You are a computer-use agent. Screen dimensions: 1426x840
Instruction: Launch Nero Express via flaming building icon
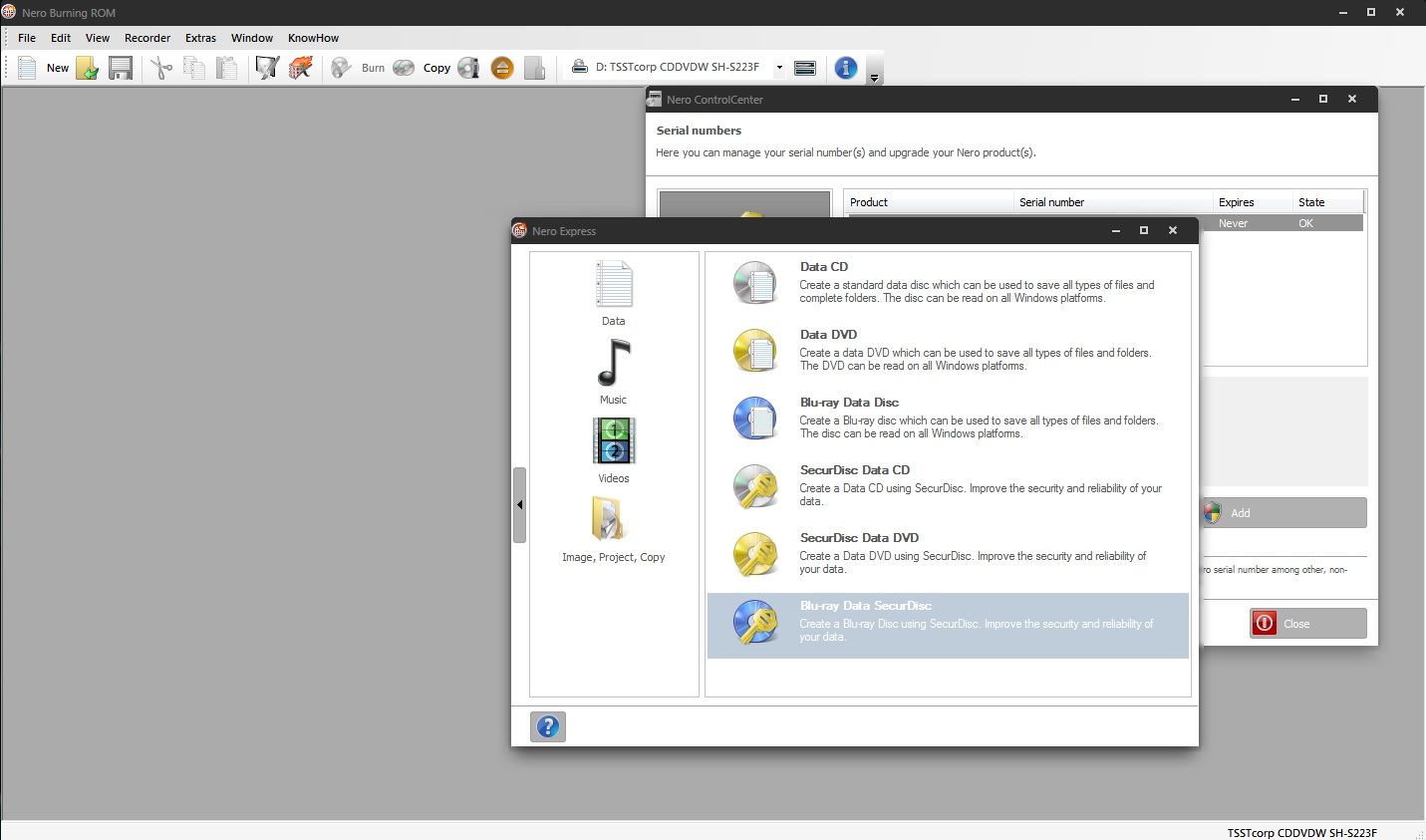pyautogui.click(x=301, y=68)
